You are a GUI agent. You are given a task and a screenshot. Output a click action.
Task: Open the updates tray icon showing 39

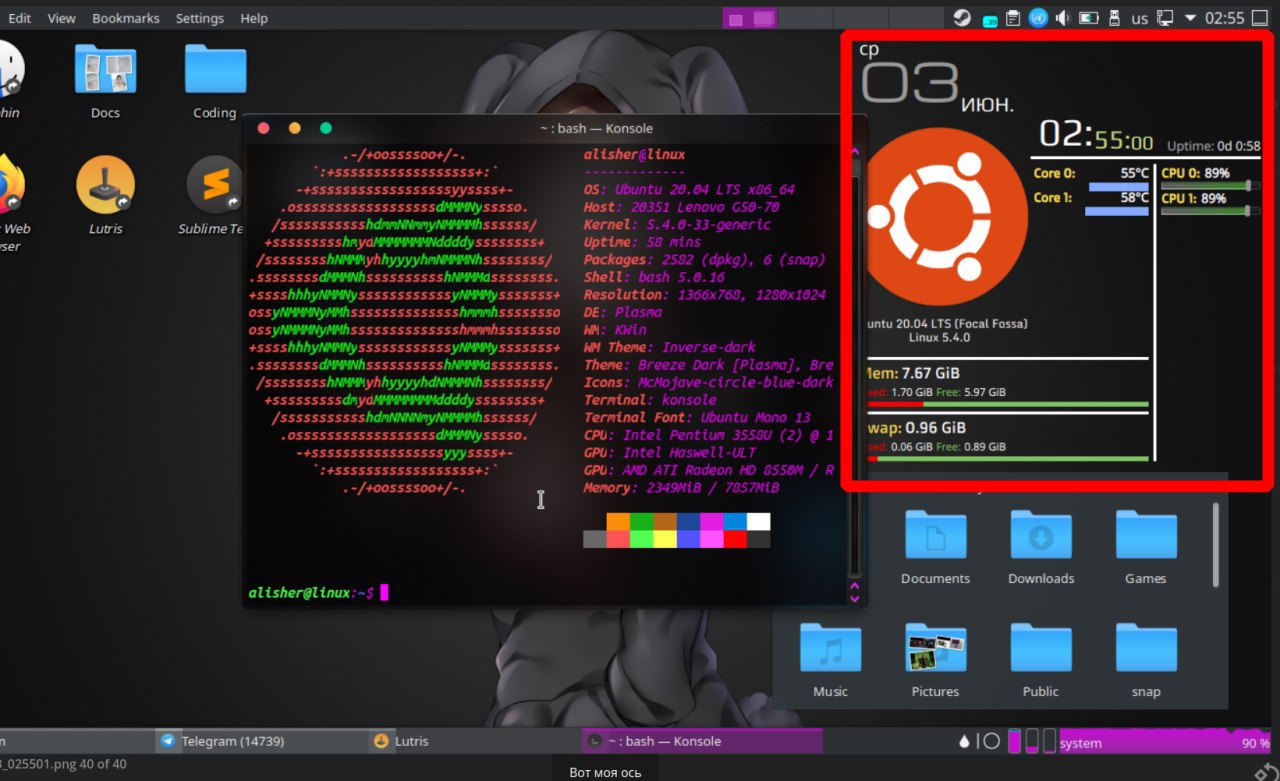click(989, 19)
